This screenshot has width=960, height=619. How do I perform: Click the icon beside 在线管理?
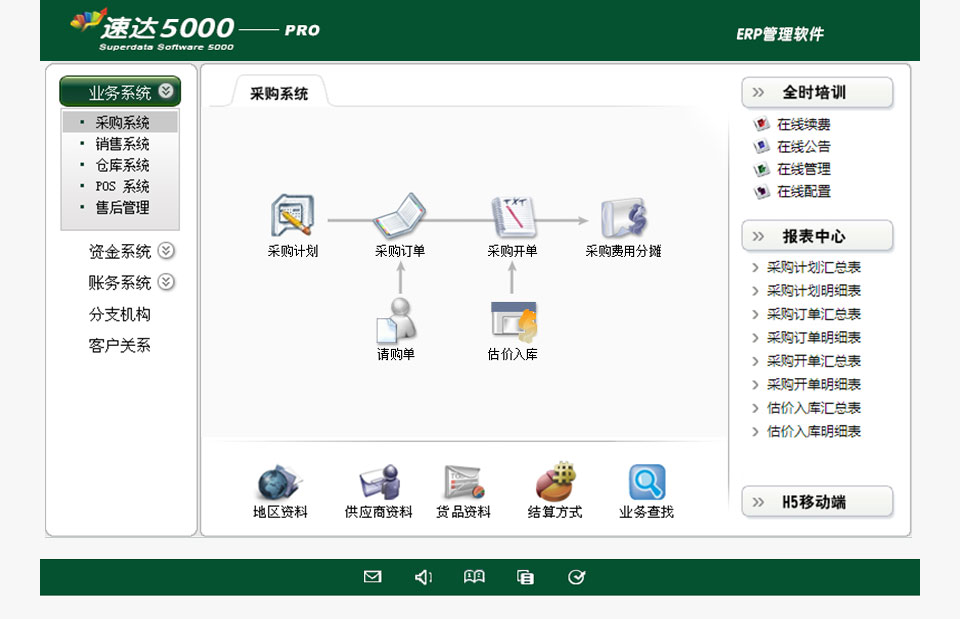(761, 169)
